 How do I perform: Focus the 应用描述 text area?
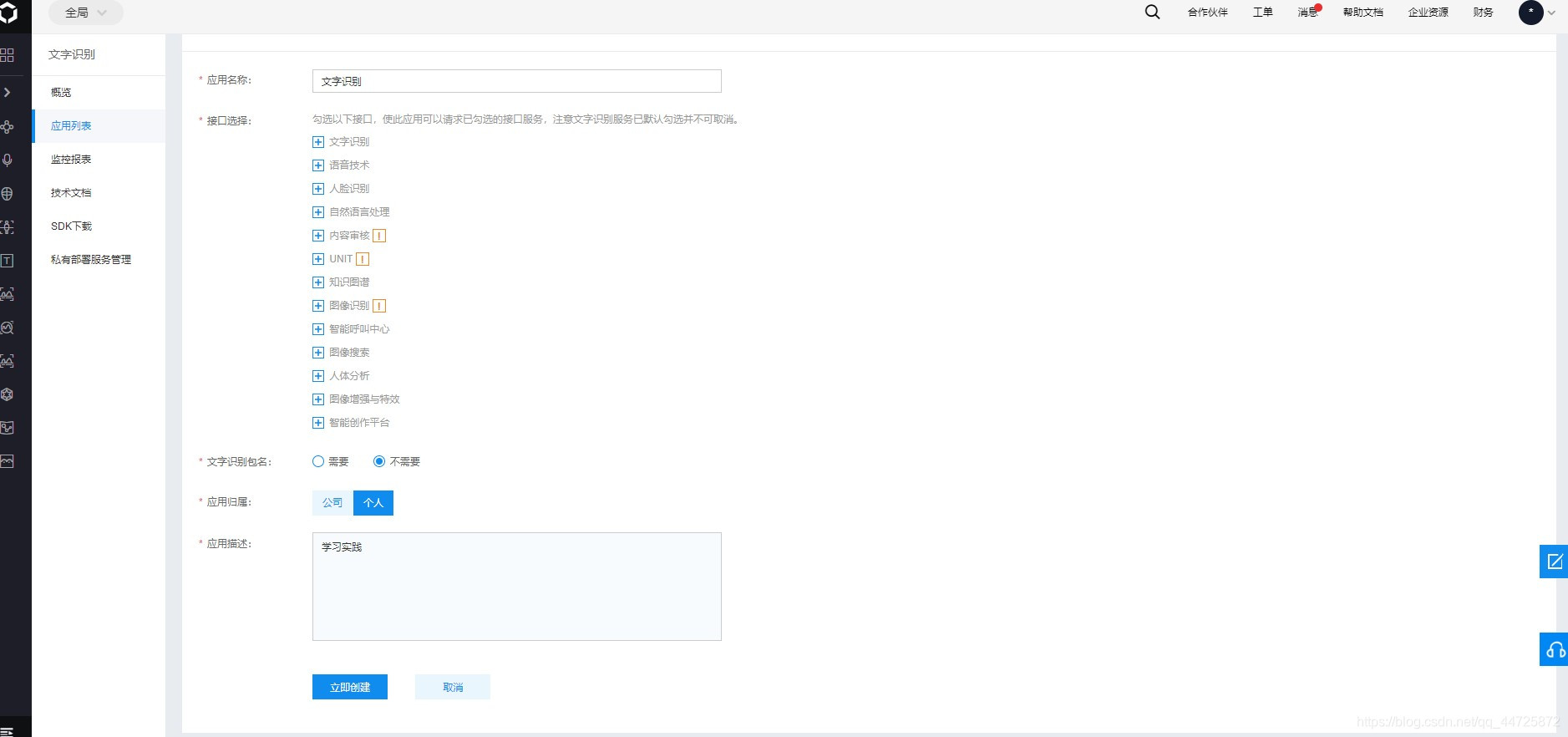tap(517, 587)
